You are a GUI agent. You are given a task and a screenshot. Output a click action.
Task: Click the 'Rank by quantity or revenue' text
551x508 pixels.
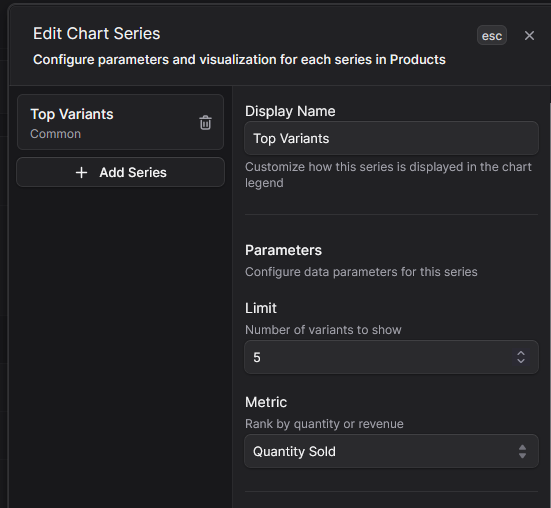pyautogui.click(x=324, y=424)
